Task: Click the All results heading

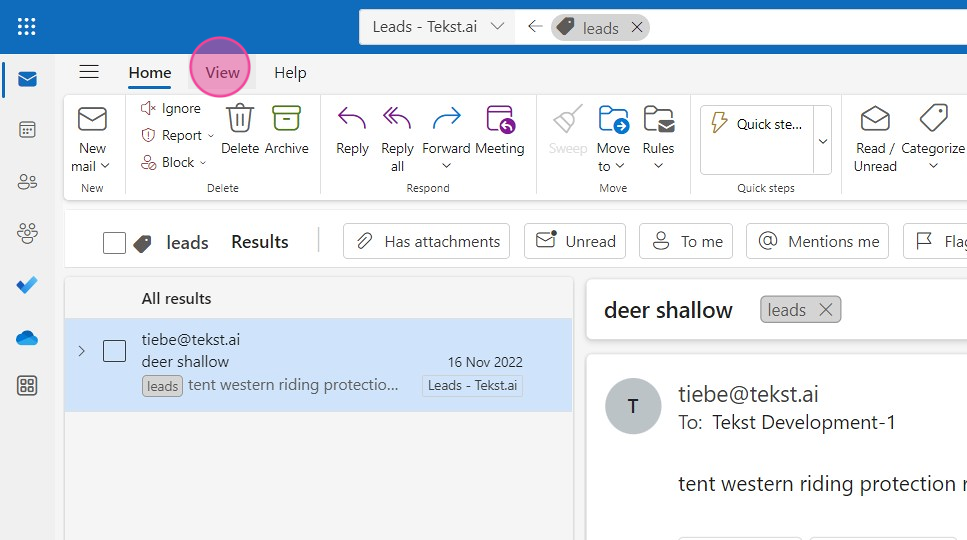Action: [x=176, y=299]
